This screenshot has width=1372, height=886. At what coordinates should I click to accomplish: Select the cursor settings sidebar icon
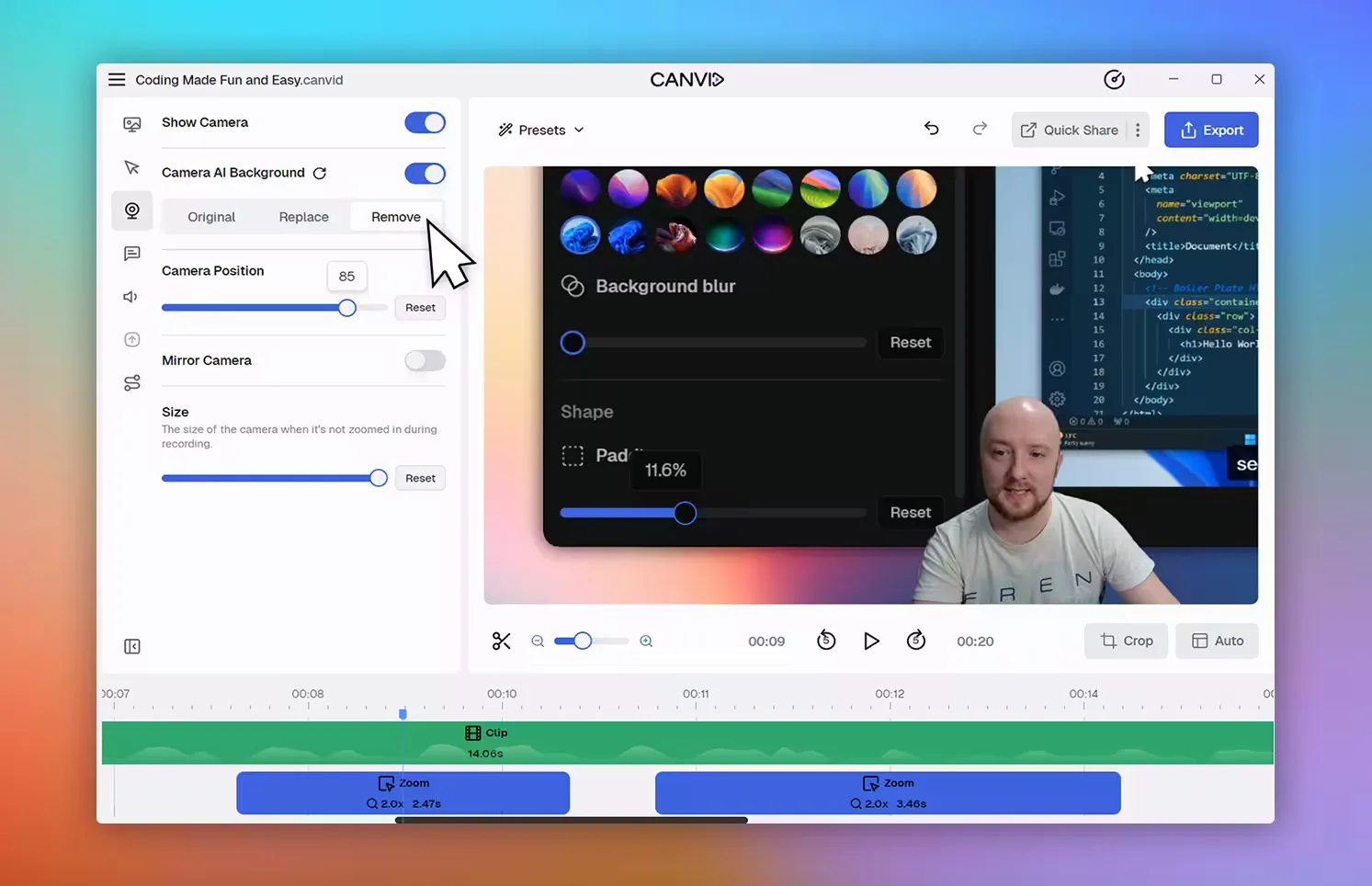pyautogui.click(x=132, y=167)
